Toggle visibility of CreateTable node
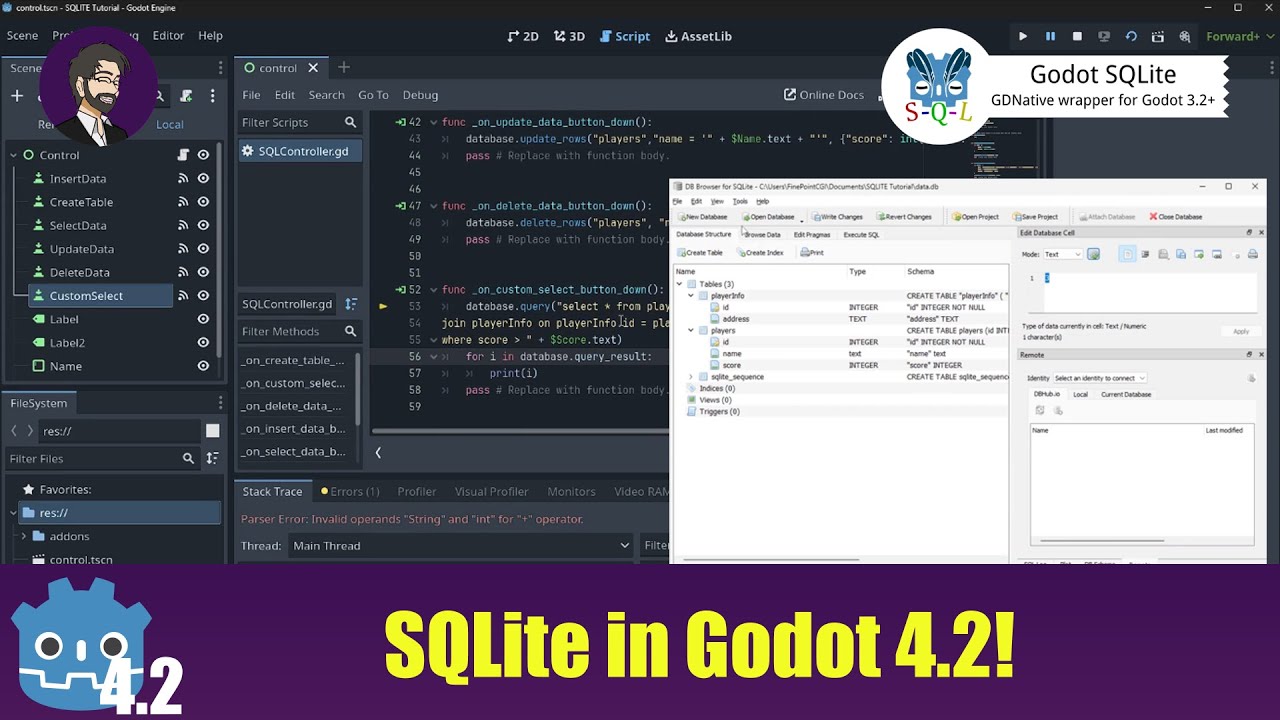 [x=203, y=202]
